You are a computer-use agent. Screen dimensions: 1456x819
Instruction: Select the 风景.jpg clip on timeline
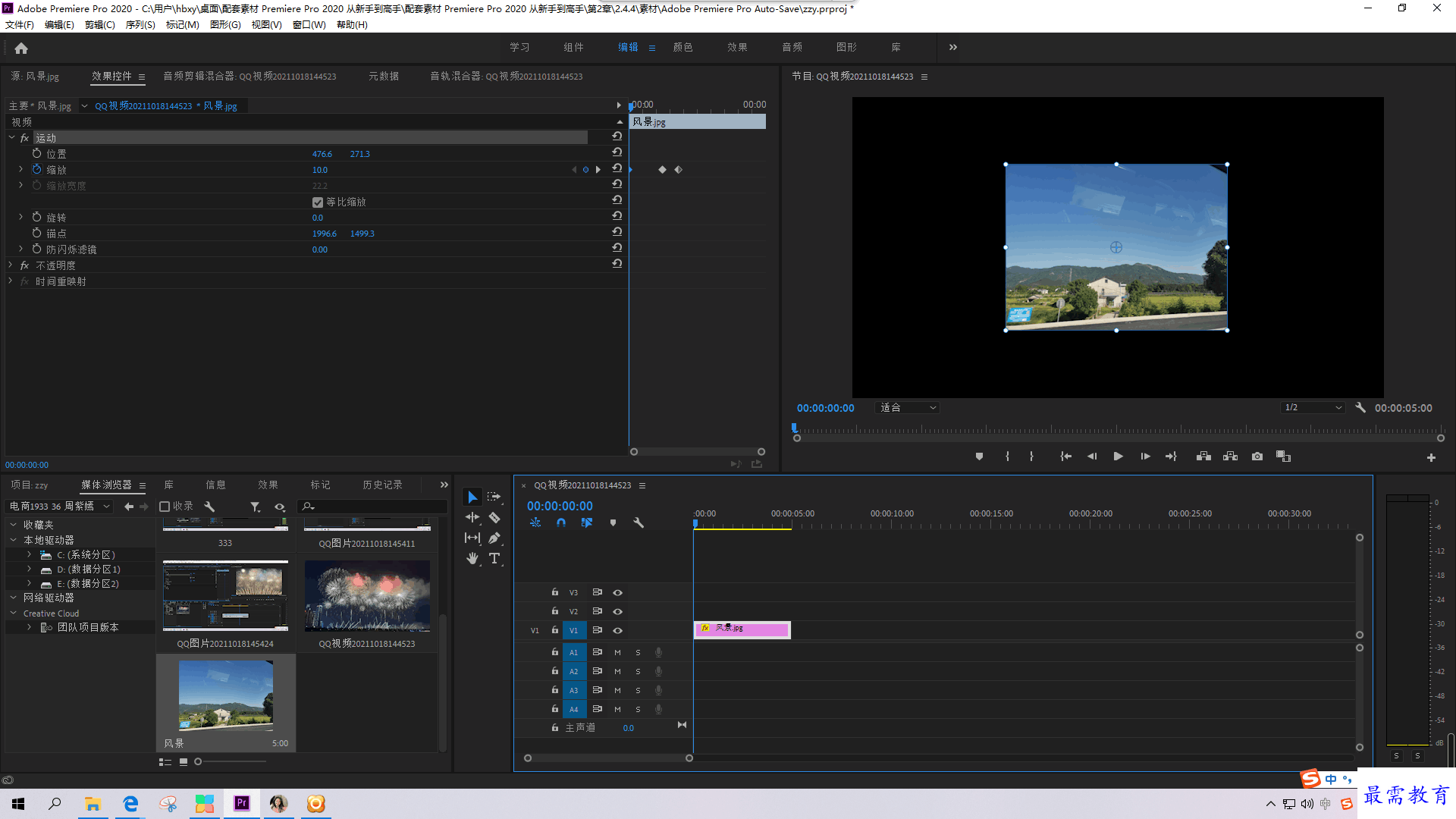[x=742, y=629]
